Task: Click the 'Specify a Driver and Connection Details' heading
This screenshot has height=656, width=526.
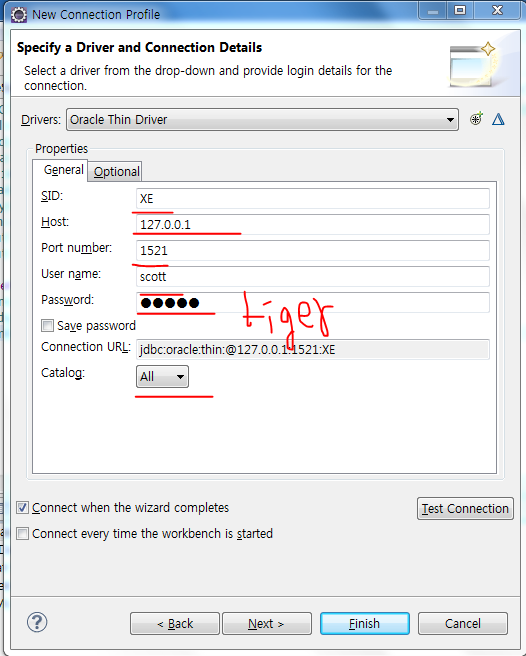Action: coord(139,47)
